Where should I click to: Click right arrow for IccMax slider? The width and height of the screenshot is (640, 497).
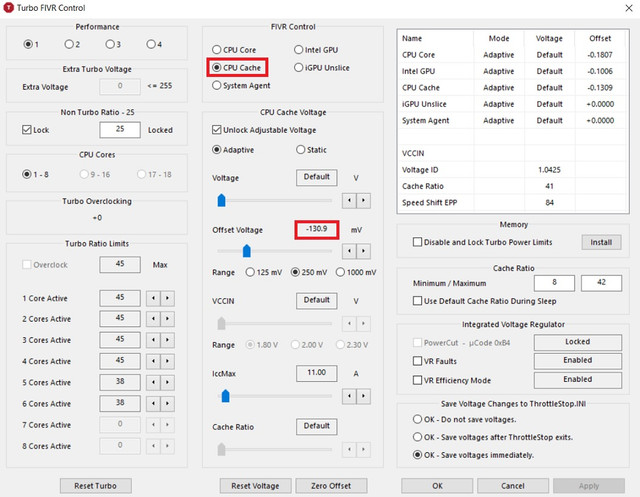(363, 396)
